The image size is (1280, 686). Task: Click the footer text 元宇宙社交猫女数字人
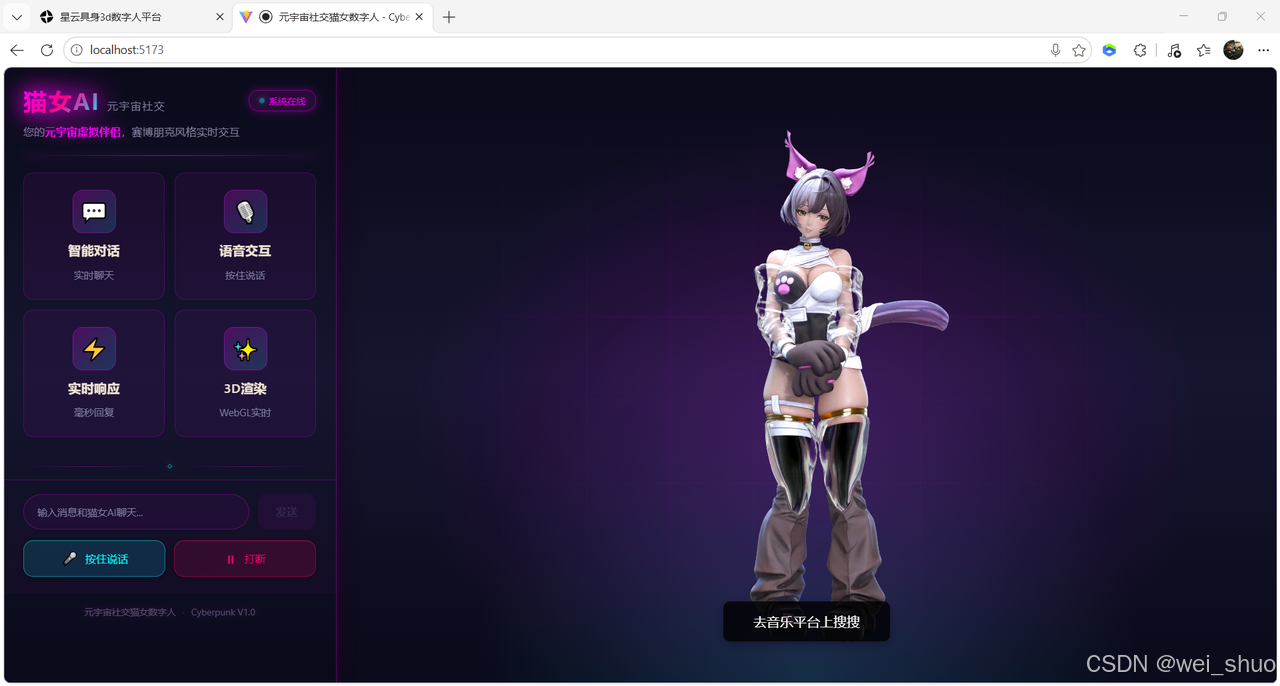[x=130, y=612]
